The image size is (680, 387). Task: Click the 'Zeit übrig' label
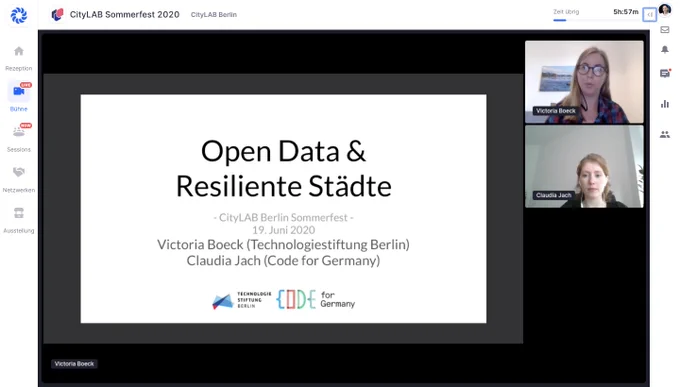(x=566, y=12)
